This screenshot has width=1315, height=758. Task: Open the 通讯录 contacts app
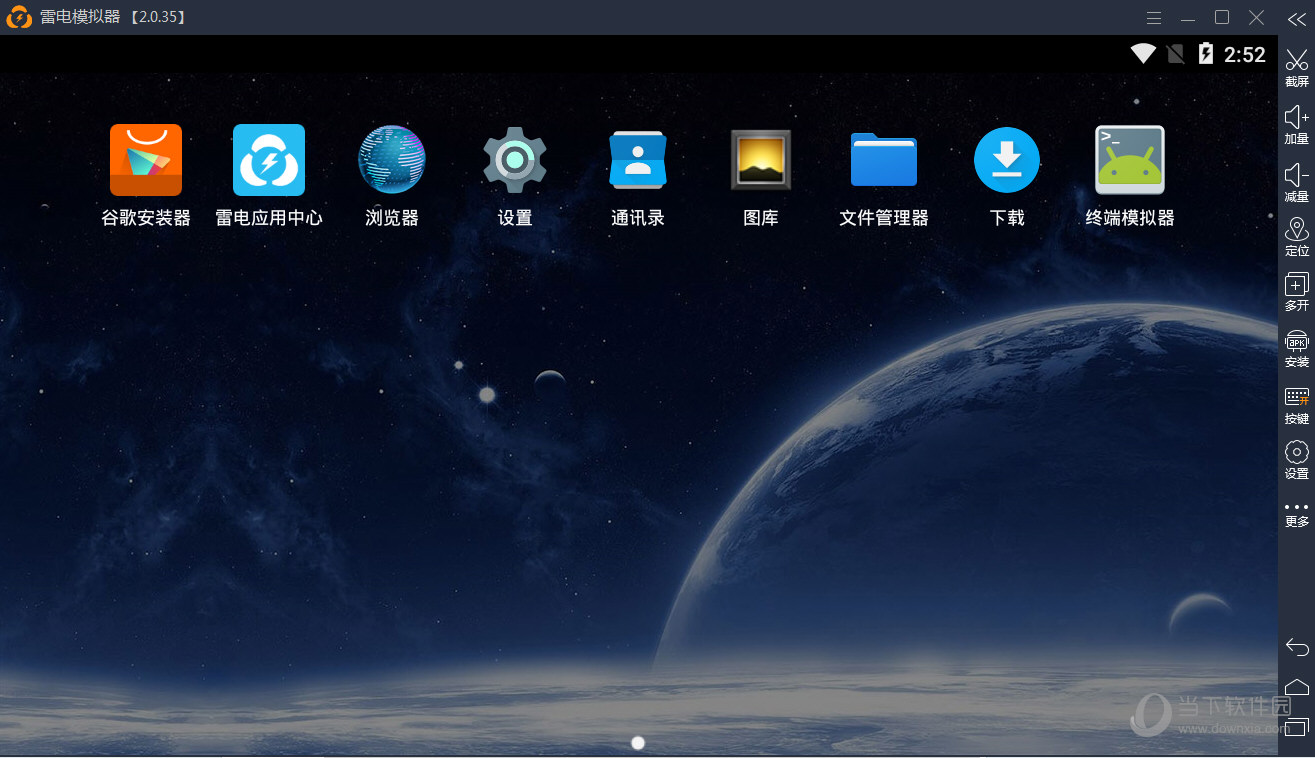pos(638,160)
